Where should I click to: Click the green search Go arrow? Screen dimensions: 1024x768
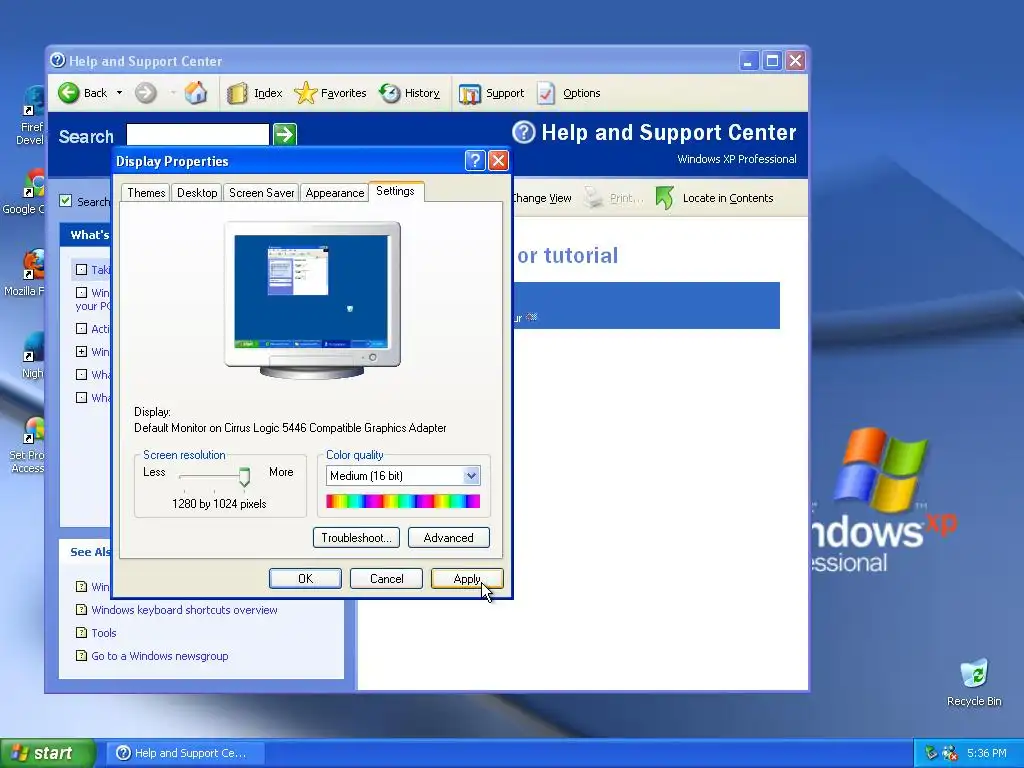point(285,135)
